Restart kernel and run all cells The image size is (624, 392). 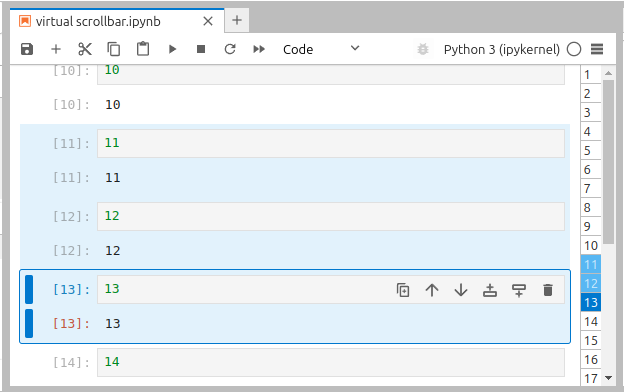259,49
